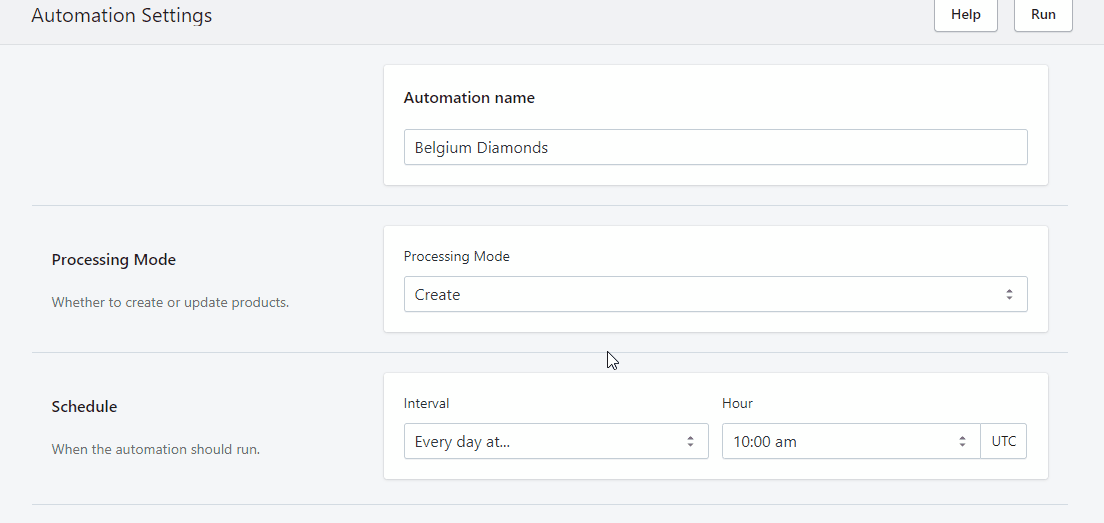This screenshot has width=1104, height=523.
Task: Edit the Automation name field
Action: point(715,147)
